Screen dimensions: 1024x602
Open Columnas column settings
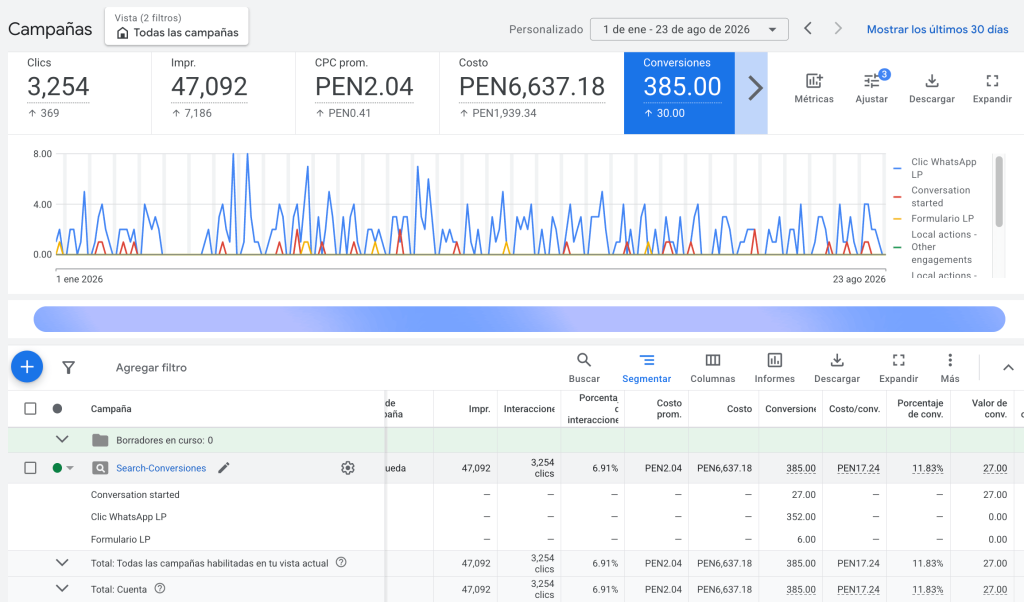click(712, 368)
